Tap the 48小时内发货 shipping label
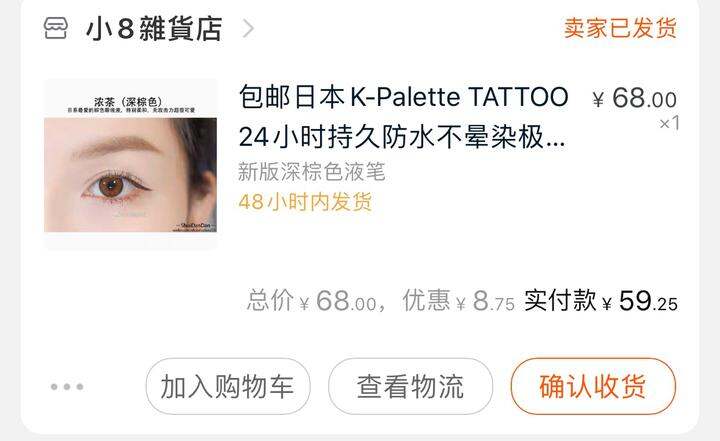The image size is (720, 441). 305,202
